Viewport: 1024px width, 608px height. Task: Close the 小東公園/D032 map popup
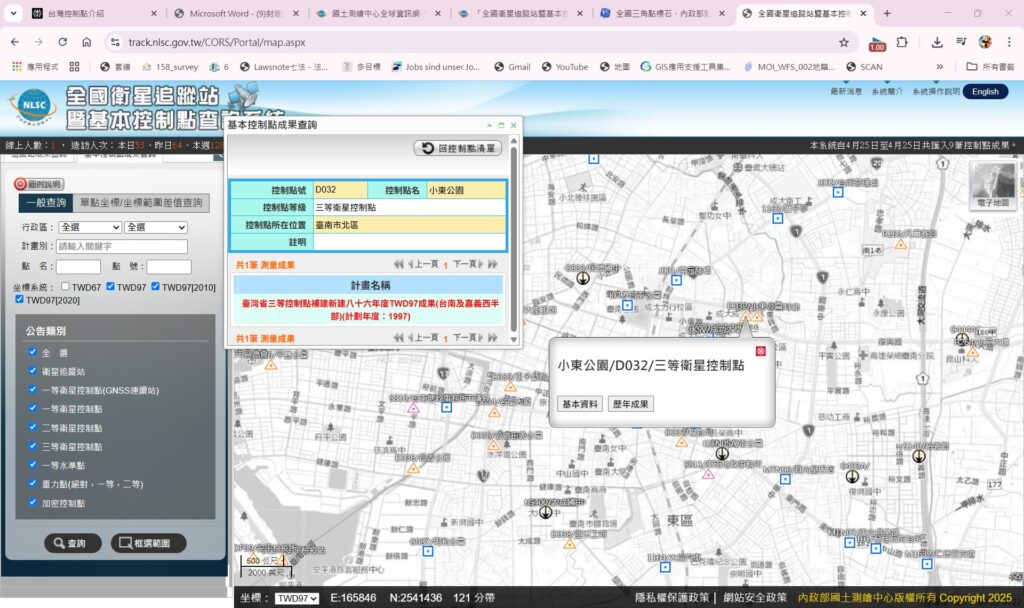pyautogui.click(x=760, y=351)
